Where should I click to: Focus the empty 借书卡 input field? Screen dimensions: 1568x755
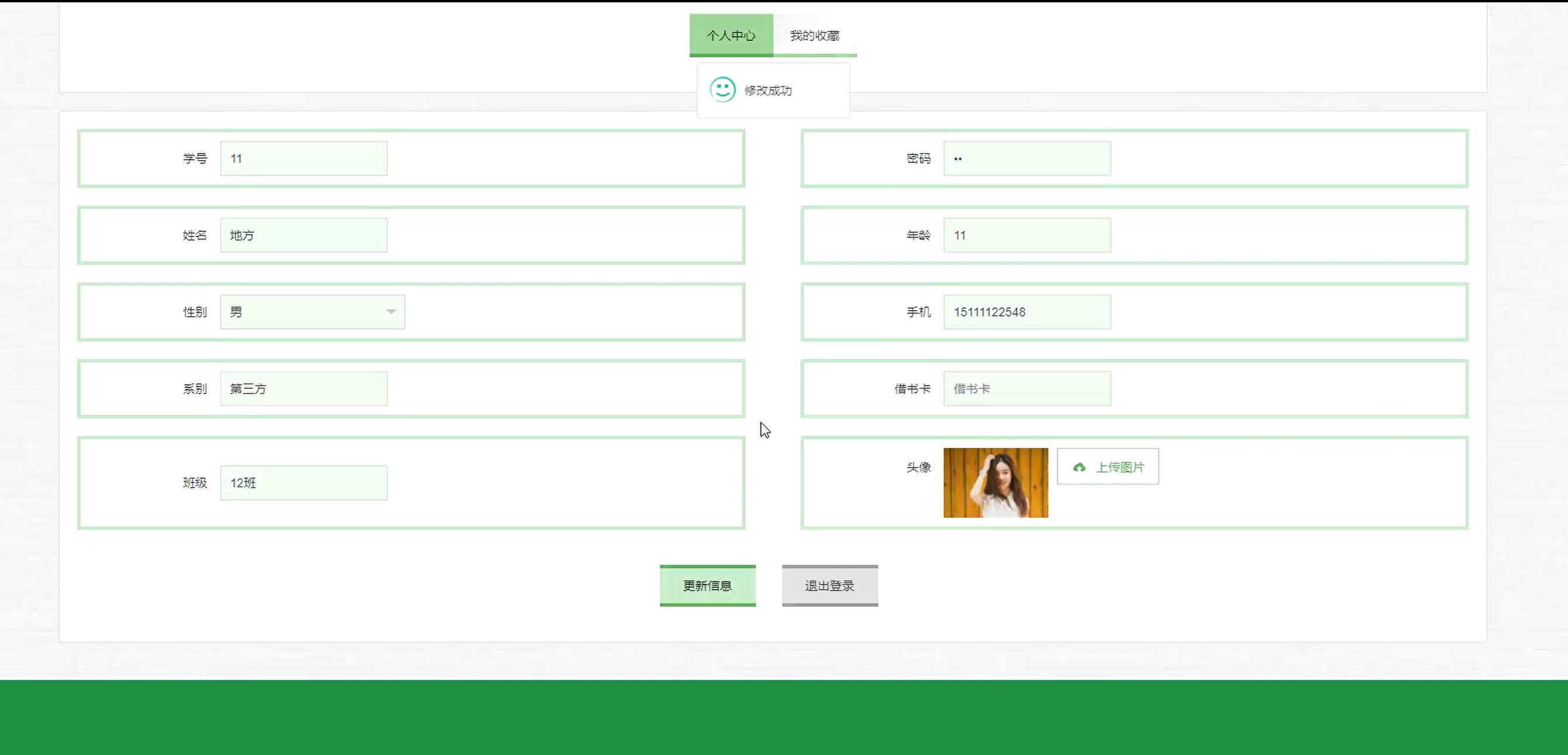[x=1027, y=389]
